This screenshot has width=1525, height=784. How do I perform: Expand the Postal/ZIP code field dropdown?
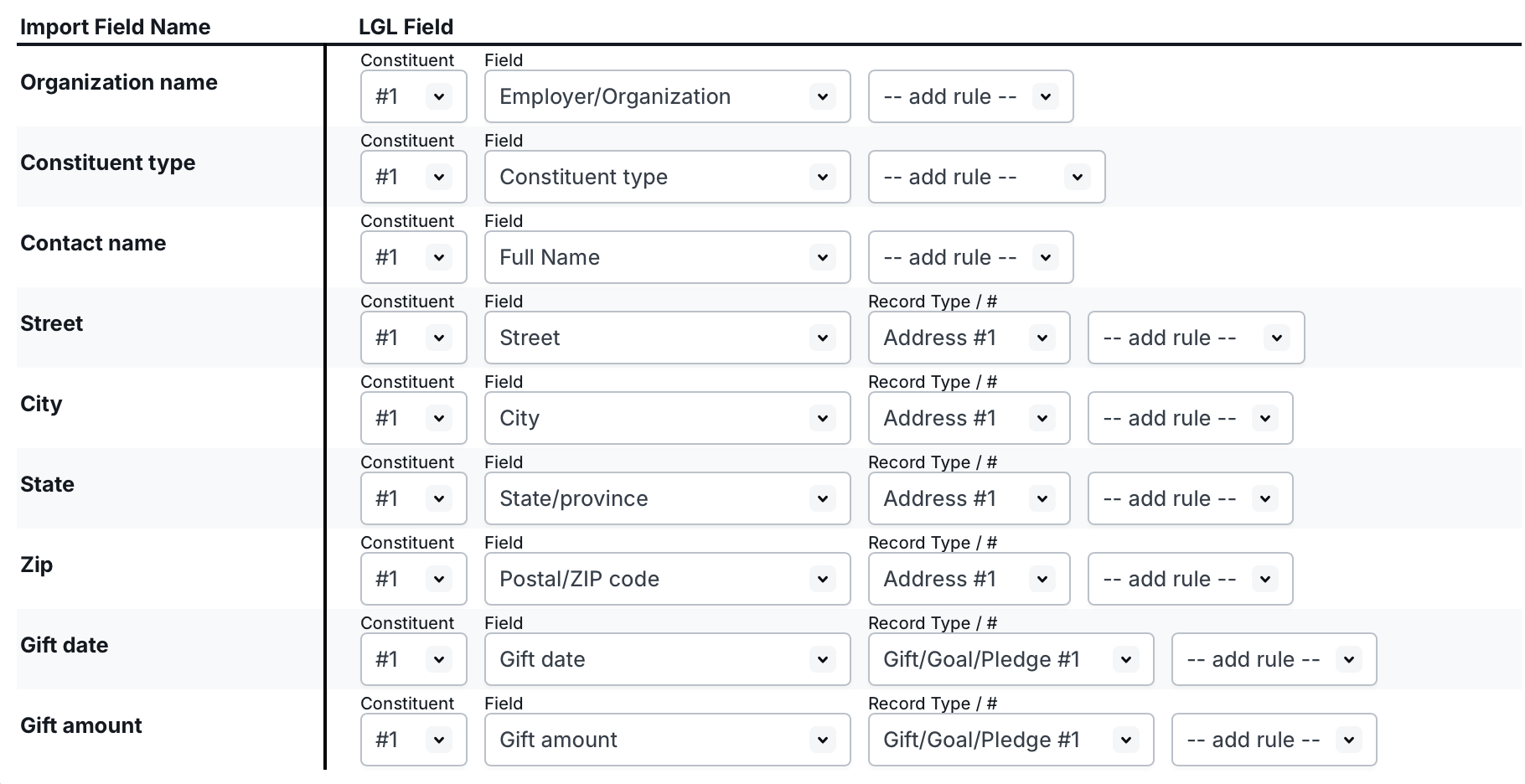667,579
